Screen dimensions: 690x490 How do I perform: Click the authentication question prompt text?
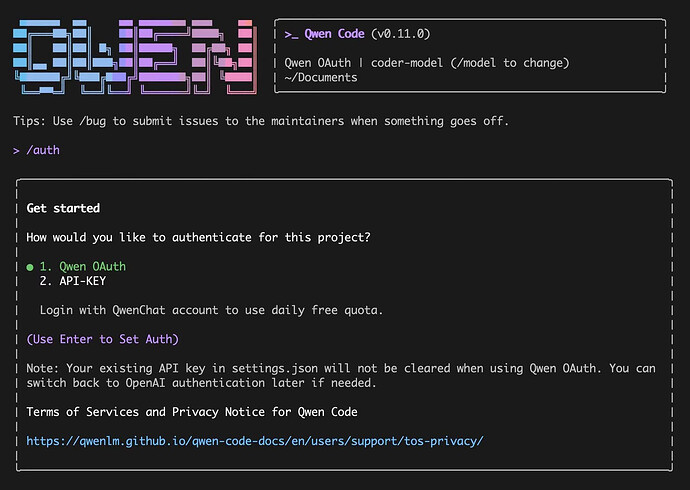tap(198, 237)
